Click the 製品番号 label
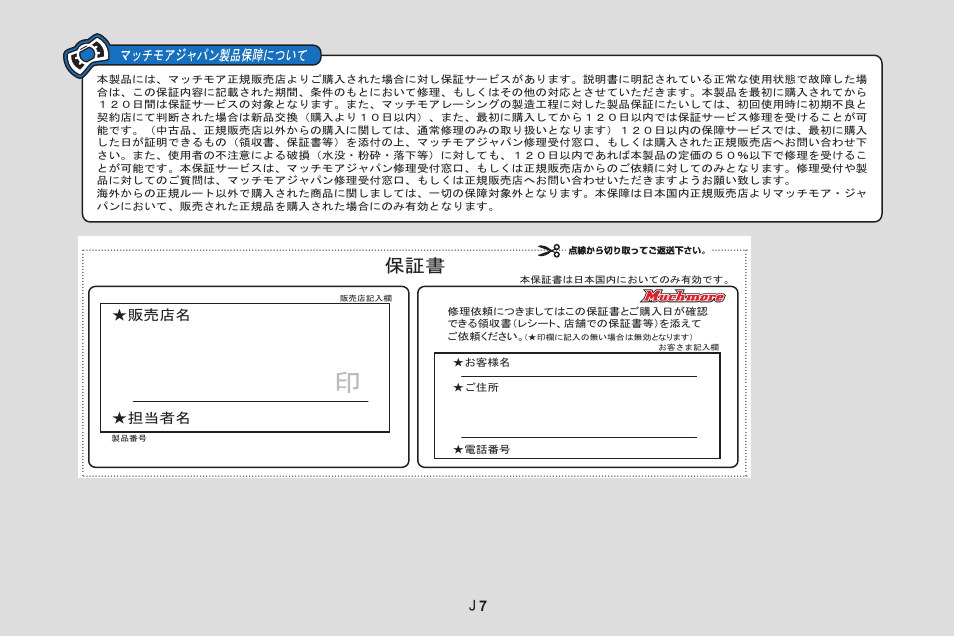 coord(129,438)
